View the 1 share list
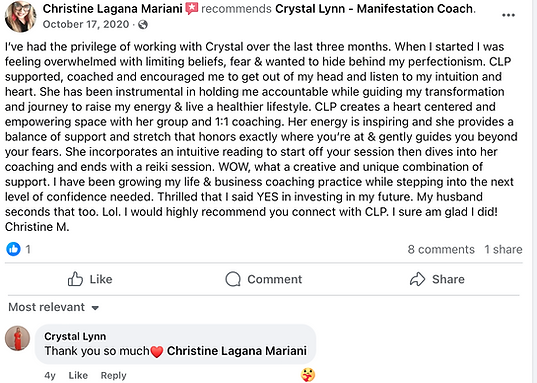The height and width of the screenshot is (383, 537). point(503,249)
